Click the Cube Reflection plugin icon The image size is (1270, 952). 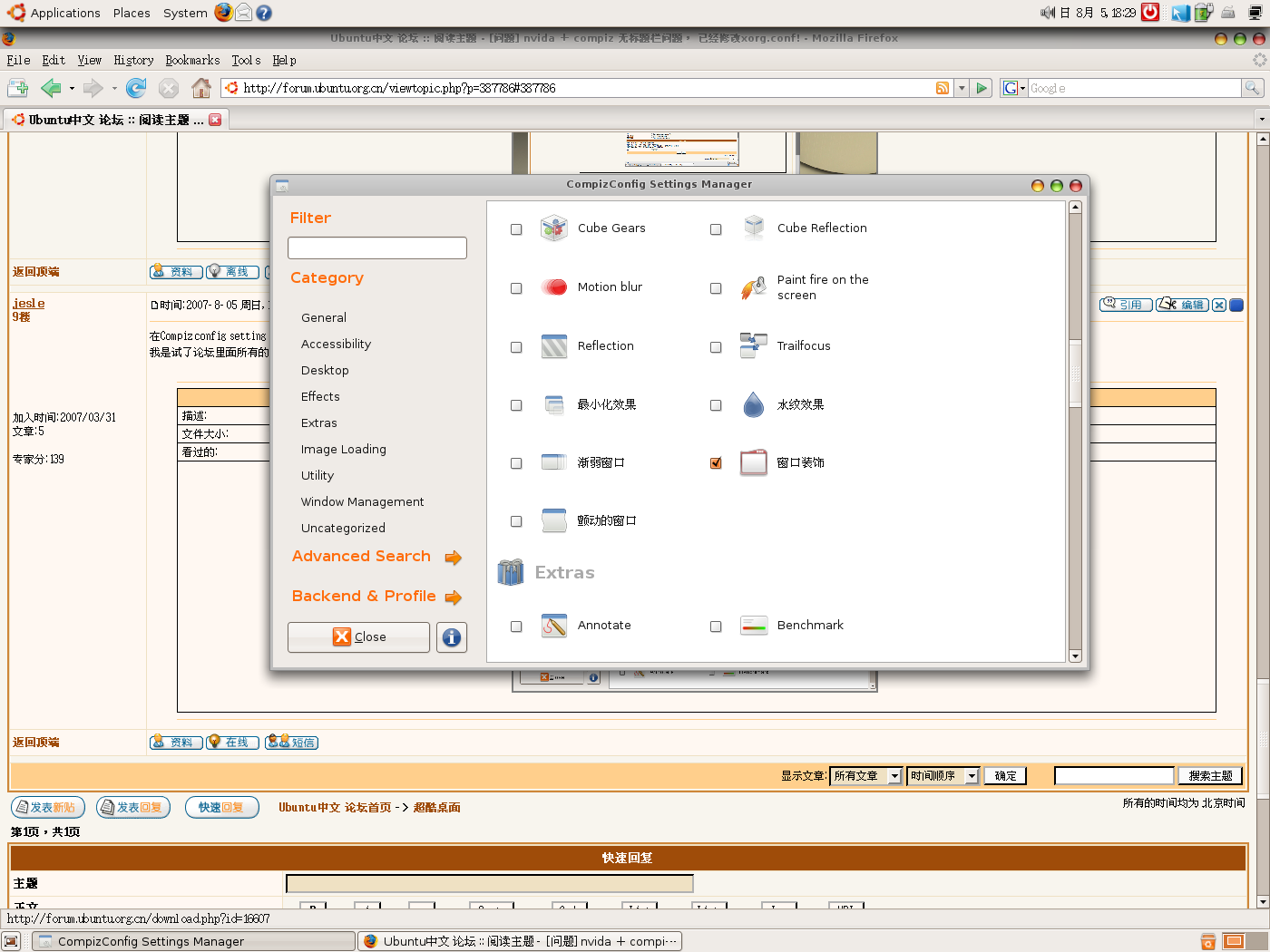click(754, 228)
